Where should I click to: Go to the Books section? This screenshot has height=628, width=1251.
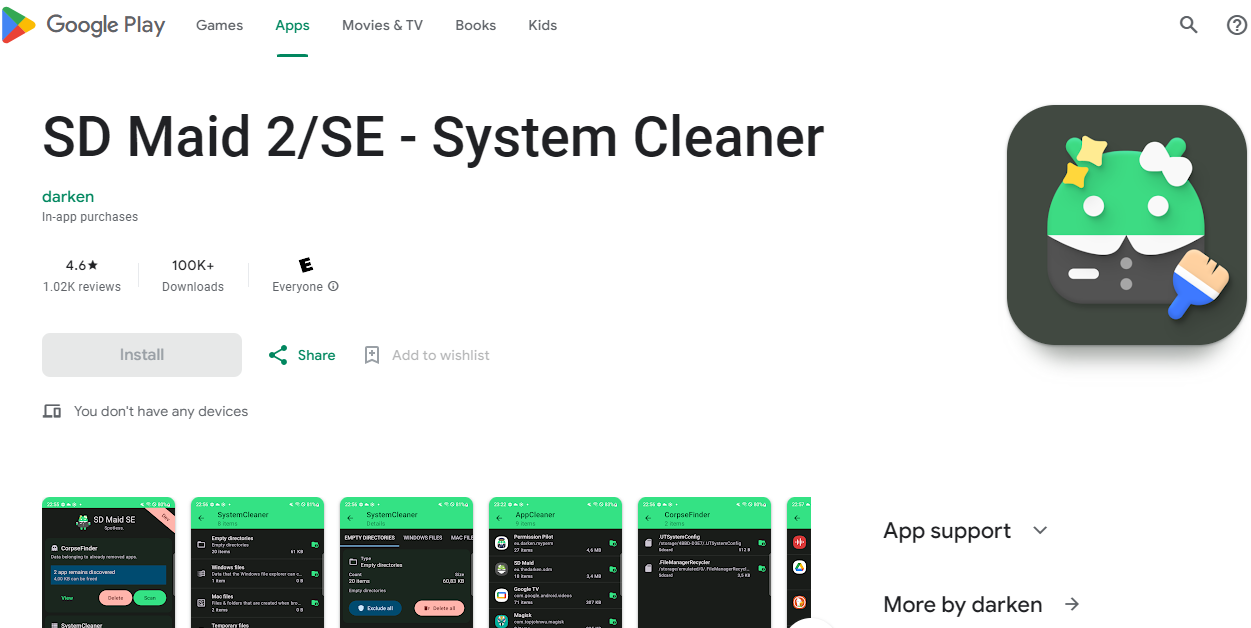(475, 25)
